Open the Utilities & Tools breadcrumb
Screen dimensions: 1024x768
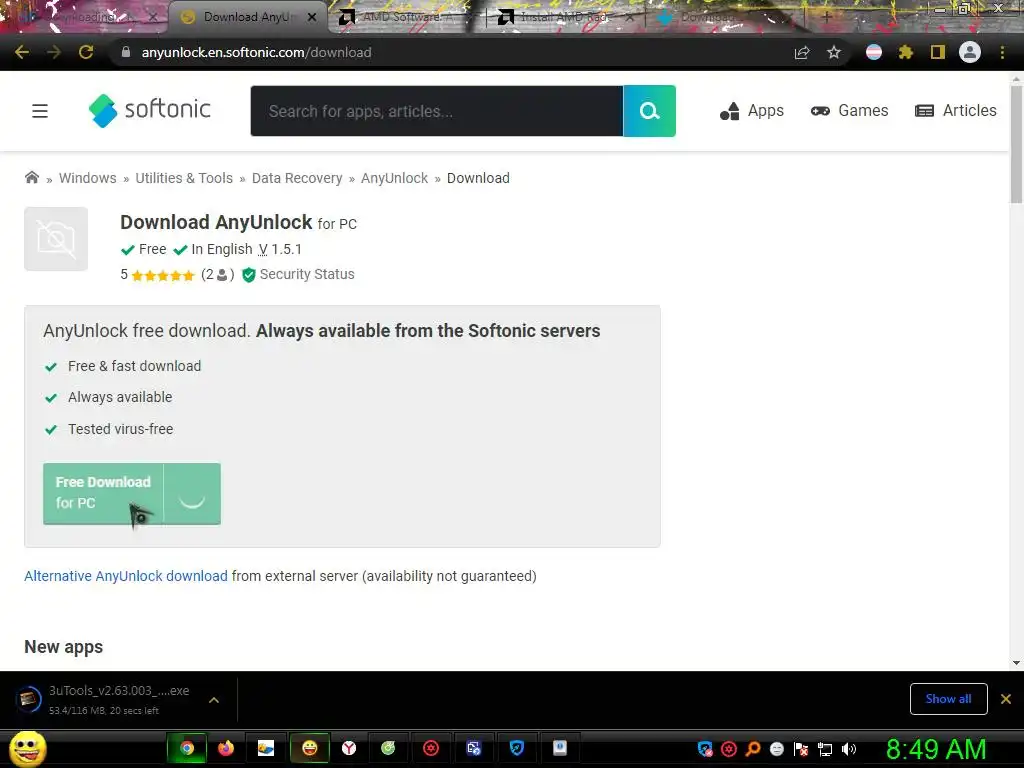184,178
